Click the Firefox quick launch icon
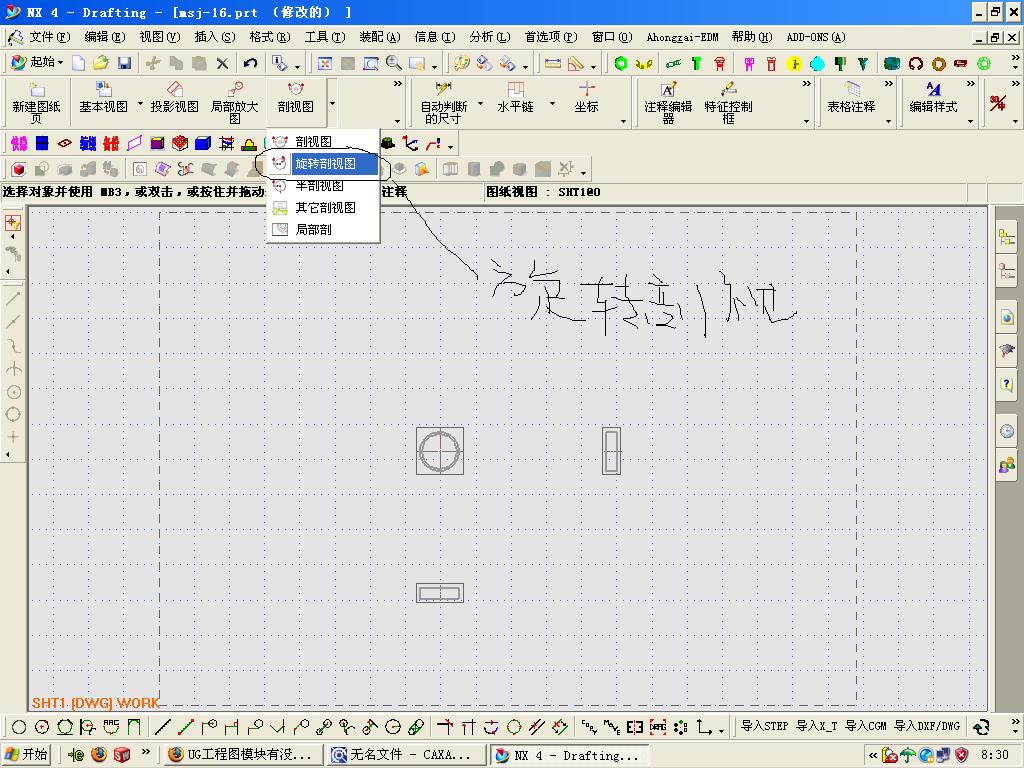This screenshot has width=1024, height=768. point(99,755)
